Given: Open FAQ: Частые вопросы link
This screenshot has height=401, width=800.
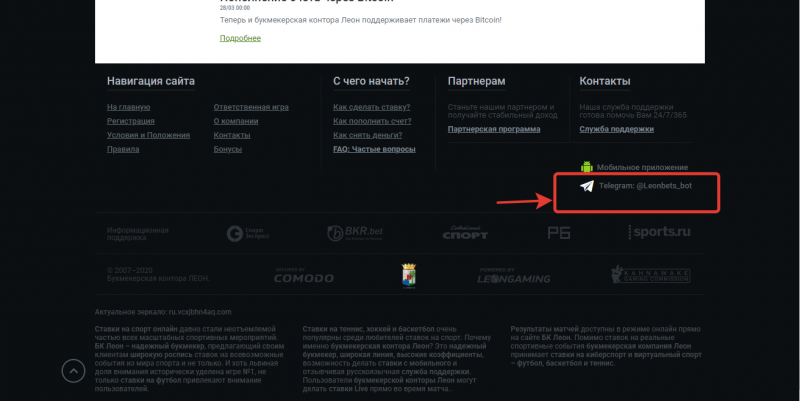Looking at the screenshot, I should coord(374,149).
